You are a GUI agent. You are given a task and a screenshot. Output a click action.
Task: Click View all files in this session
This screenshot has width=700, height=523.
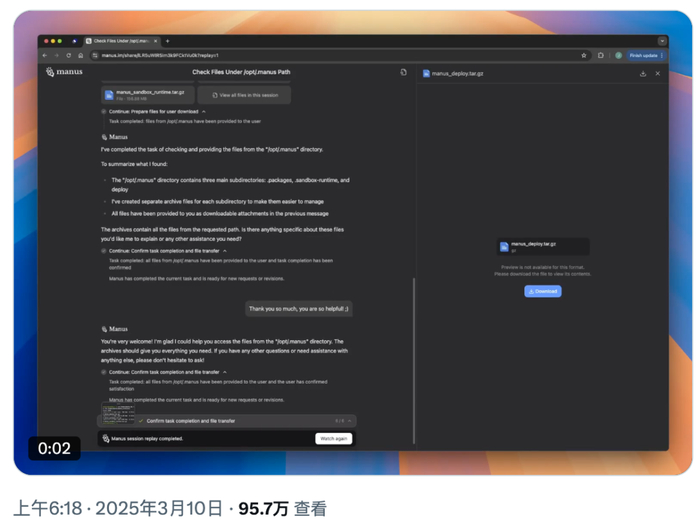point(244,95)
